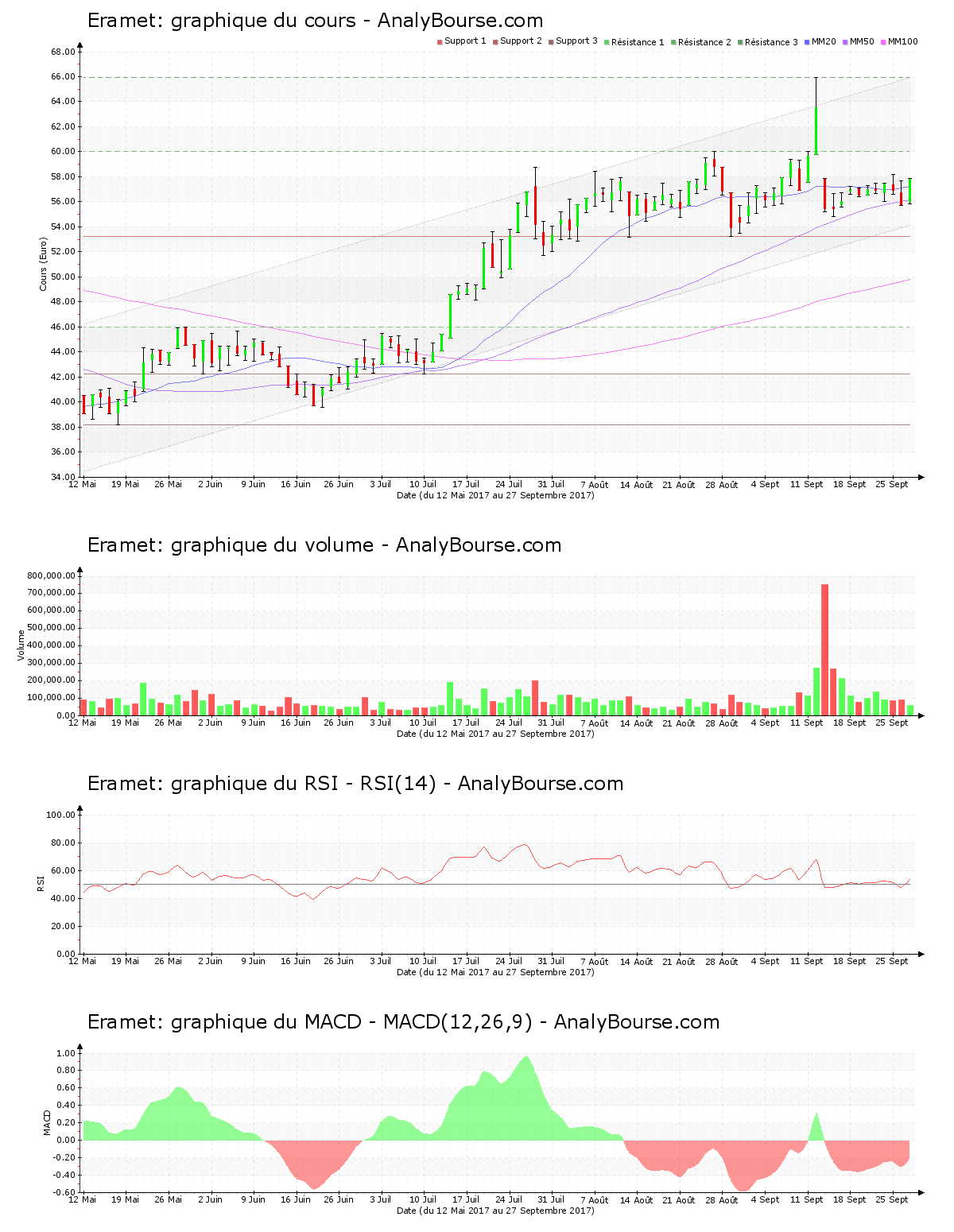The image size is (954, 1232).
Task: Click the date range caption under MACD chart
Action: pyautogui.click(x=495, y=1211)
